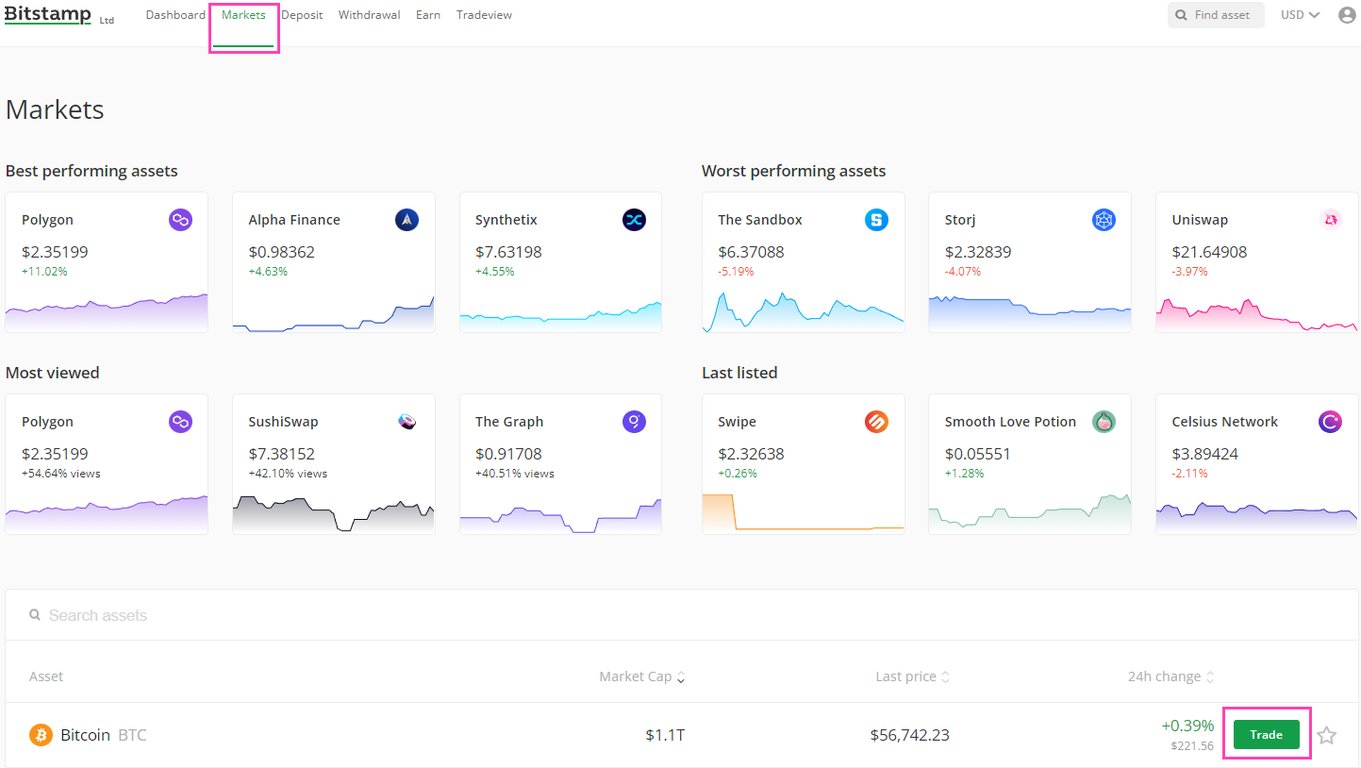This screenshot has height=768, width=1361.
Task: Click the Storj logo icon
Action: (x=1103, y=220)
